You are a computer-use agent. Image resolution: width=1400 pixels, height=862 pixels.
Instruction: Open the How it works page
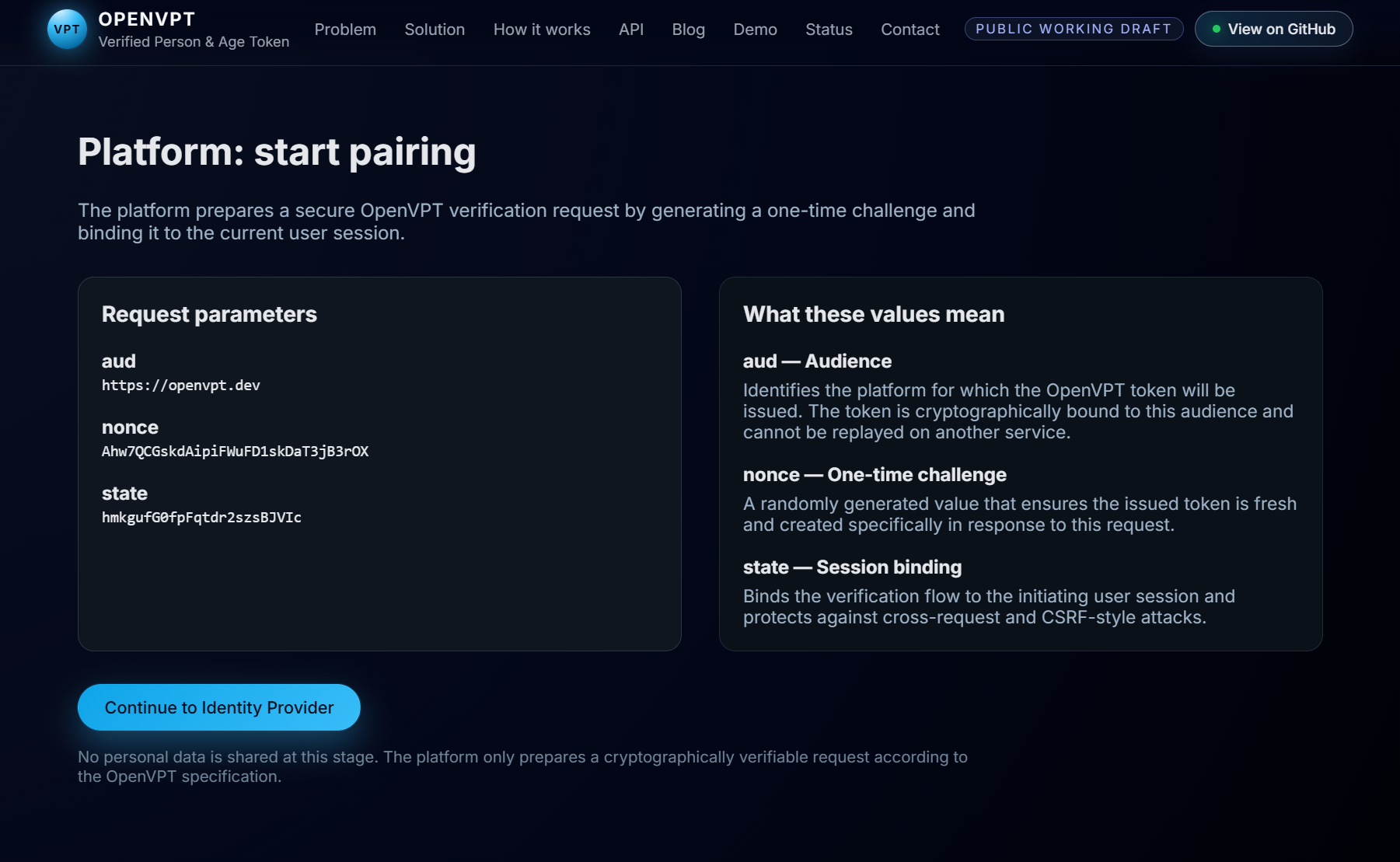click(542, 30)
